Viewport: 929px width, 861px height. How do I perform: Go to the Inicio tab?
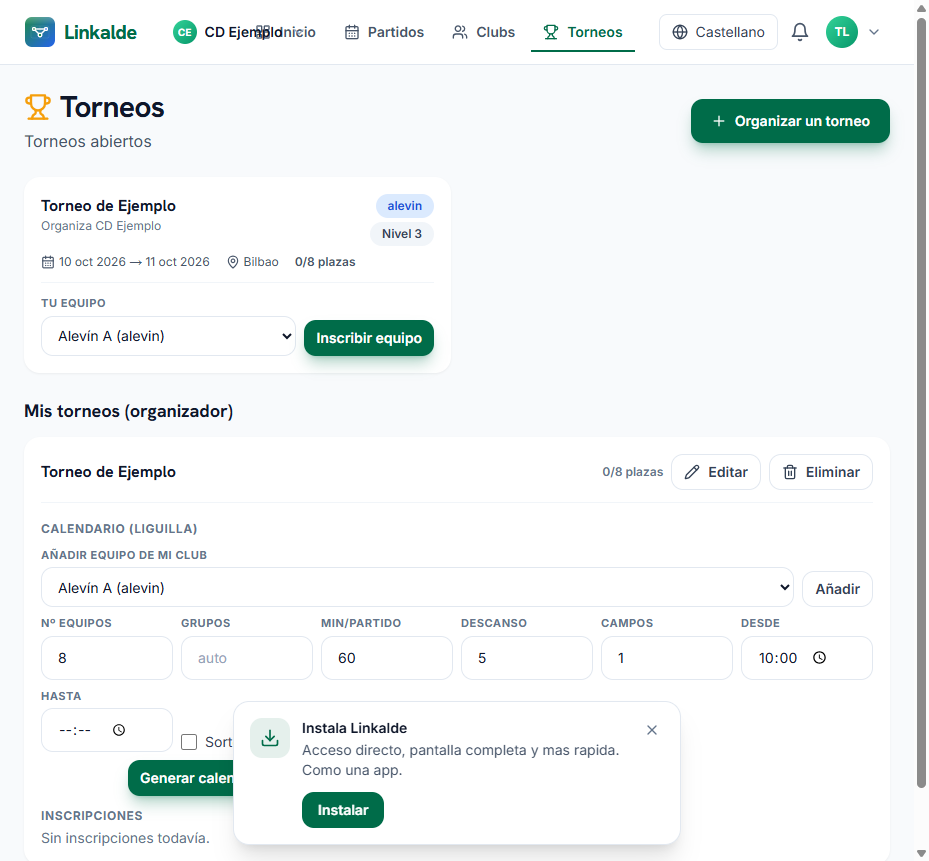coord(286,32)
